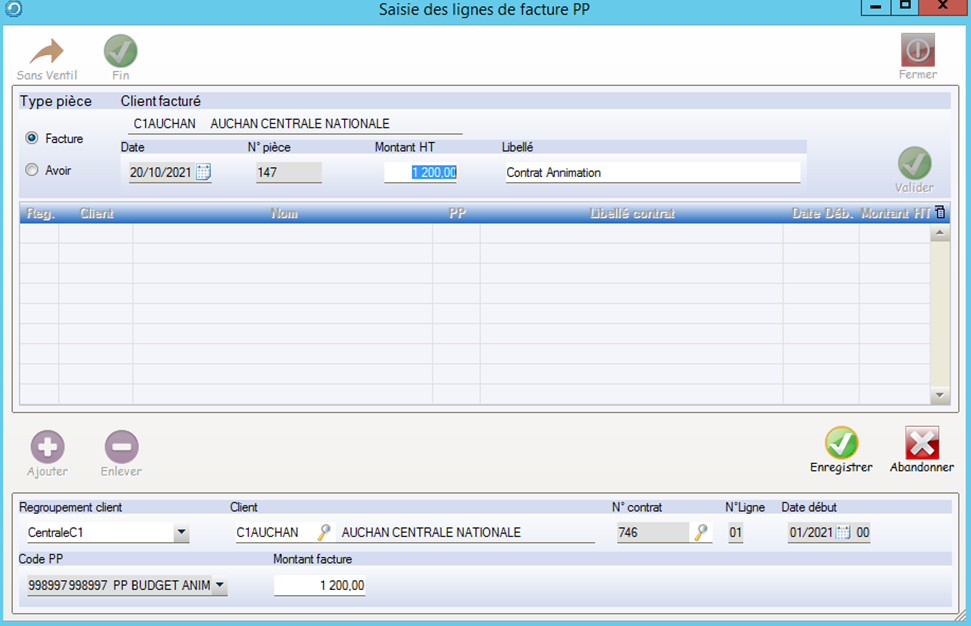
Task: Select the Avoir radio button
Action: coord(32,170)
